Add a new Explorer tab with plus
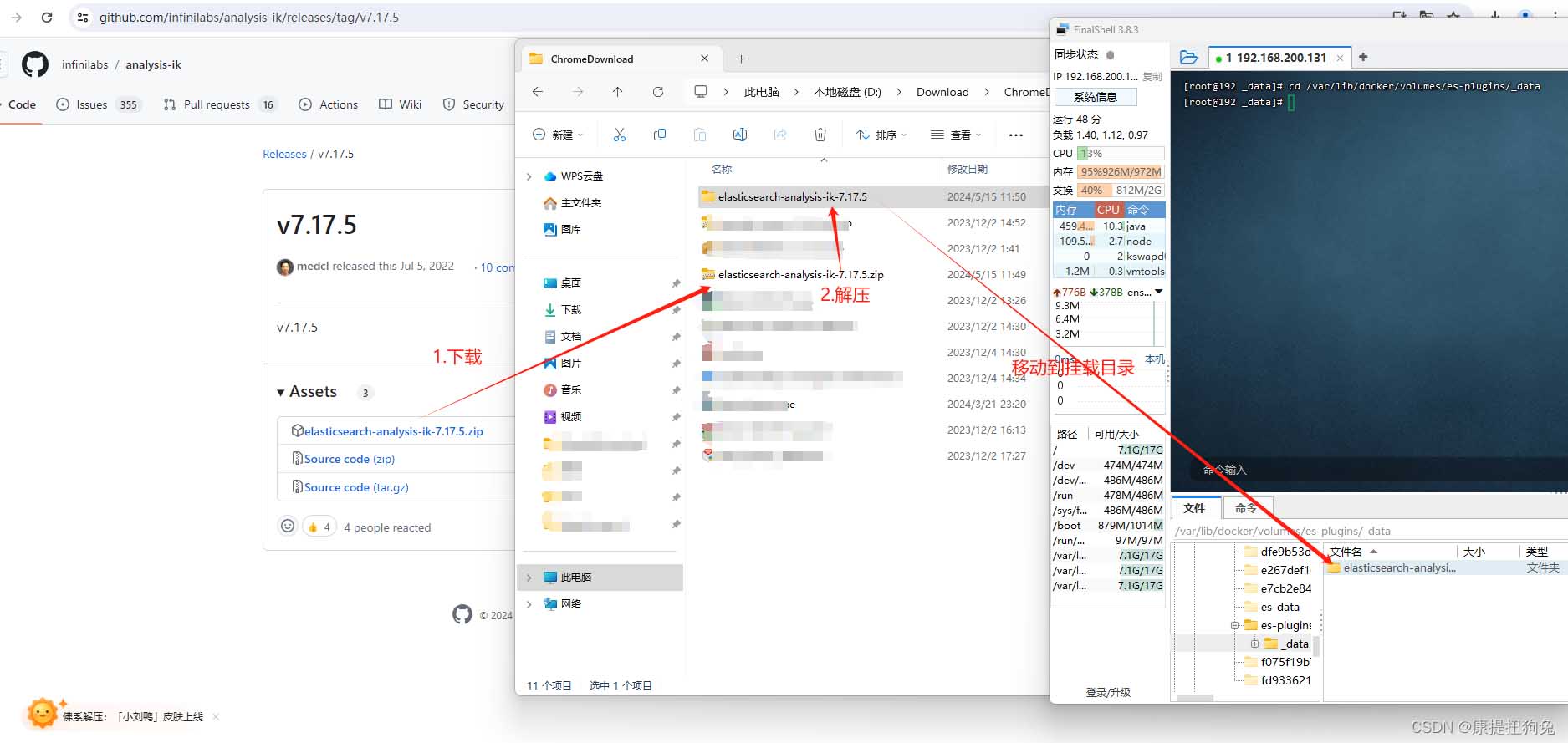The width and height of the screenshot is (1568, 743). pos(741,59)
